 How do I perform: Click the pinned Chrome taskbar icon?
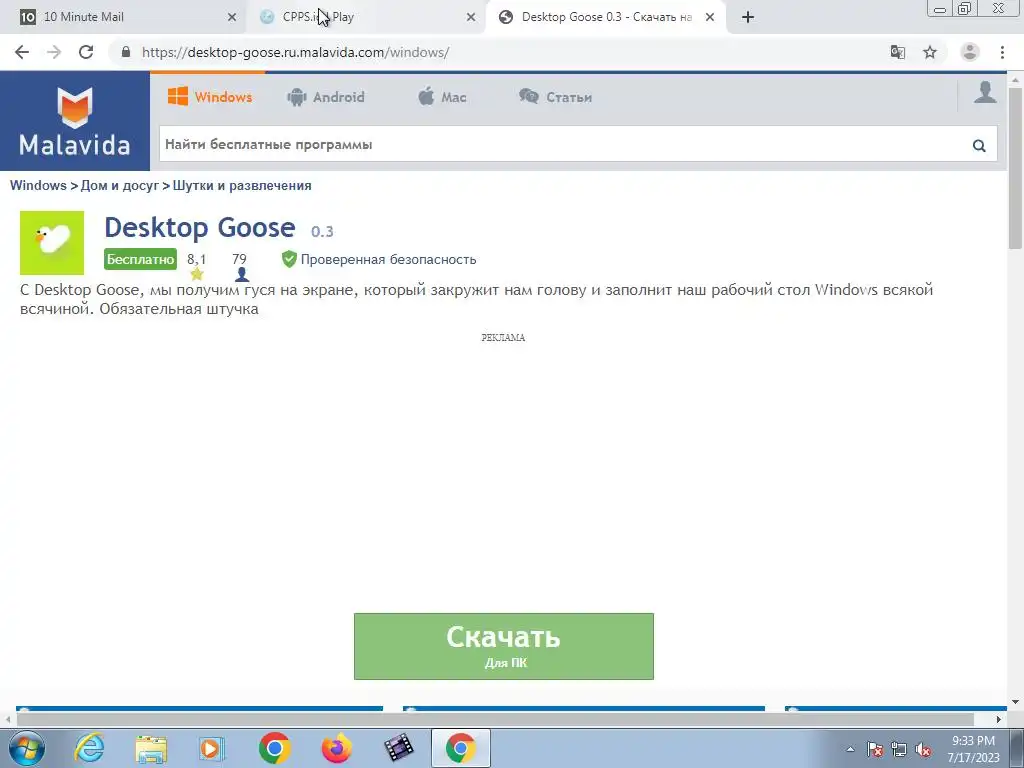pyautogui.click(x=274, y=748)
